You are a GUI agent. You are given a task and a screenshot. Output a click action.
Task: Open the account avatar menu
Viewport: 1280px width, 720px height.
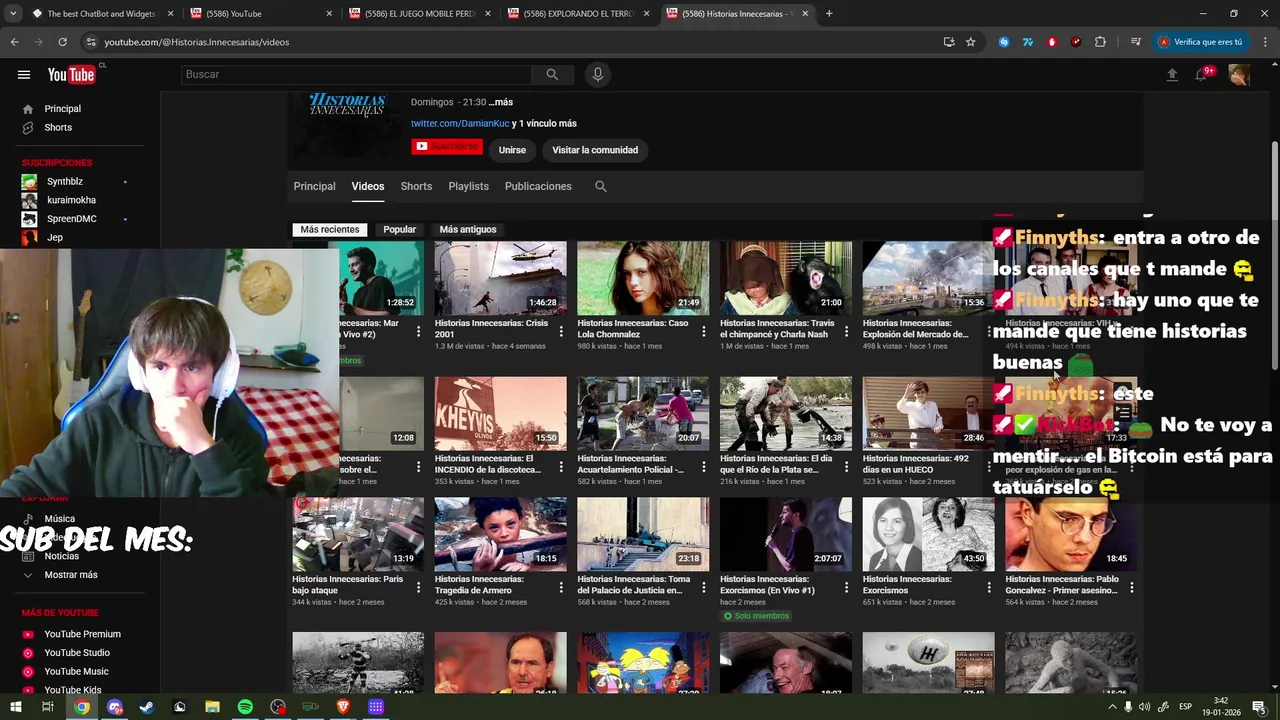click(x=1239, y=75)
